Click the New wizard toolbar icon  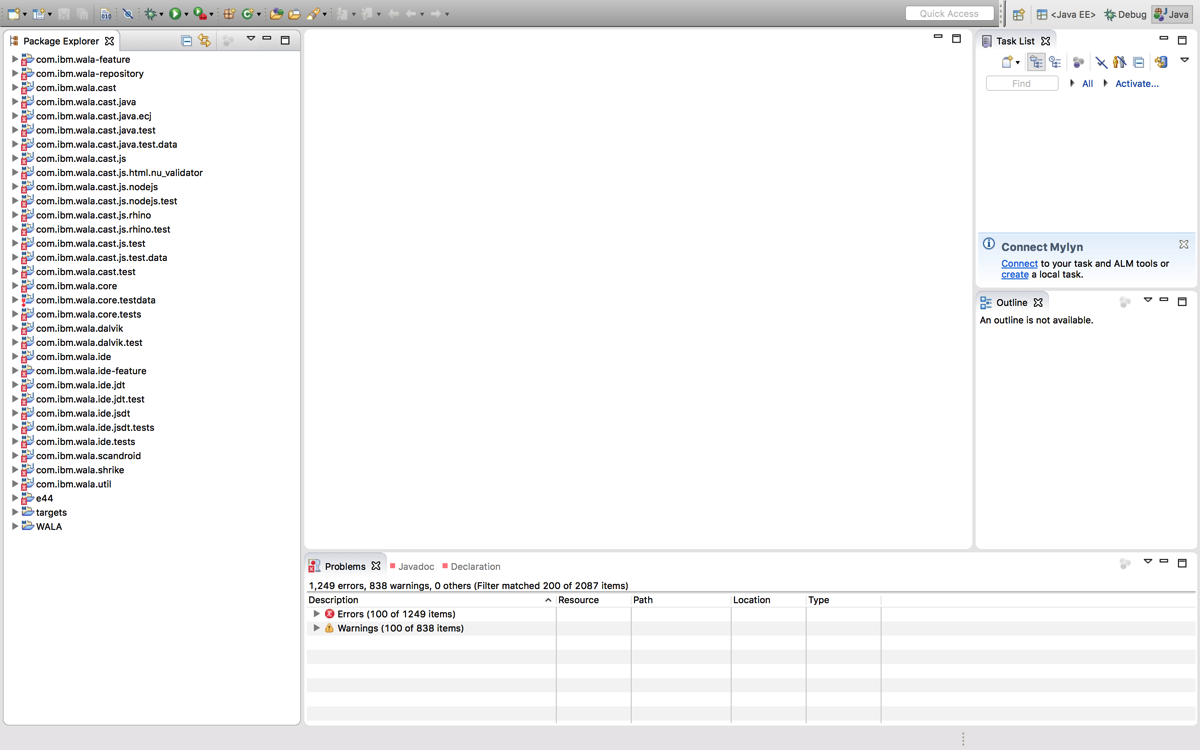coord(13,14)
